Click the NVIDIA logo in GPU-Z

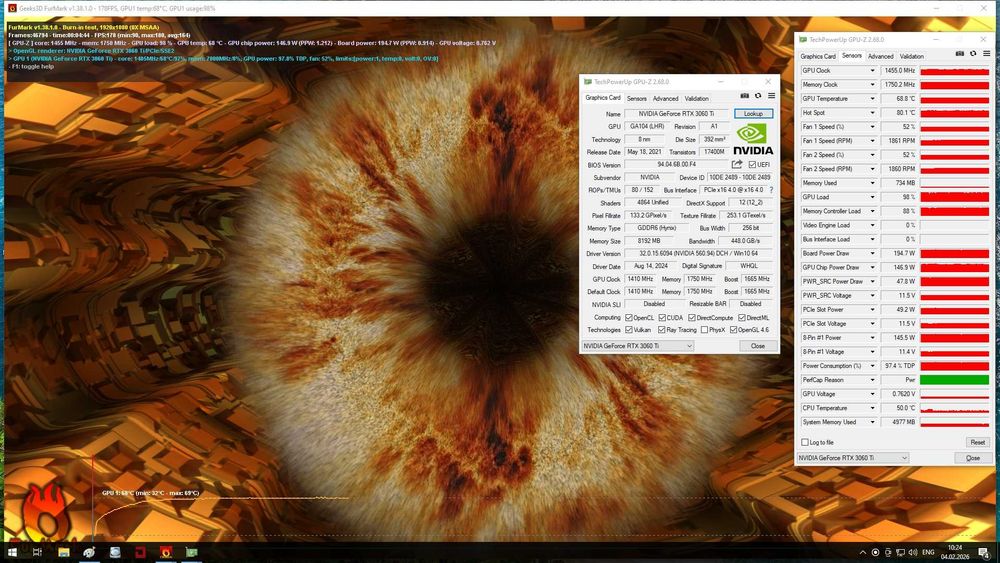click(753, 140)
